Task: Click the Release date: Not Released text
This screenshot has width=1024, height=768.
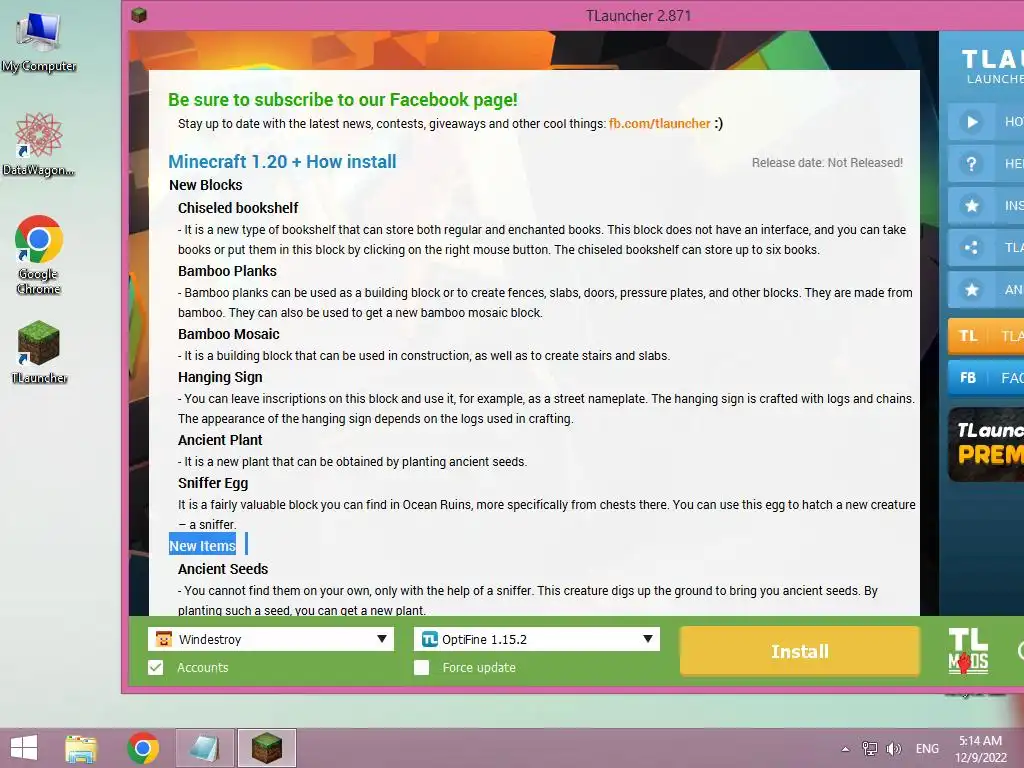Action: (x=827, y=163)
